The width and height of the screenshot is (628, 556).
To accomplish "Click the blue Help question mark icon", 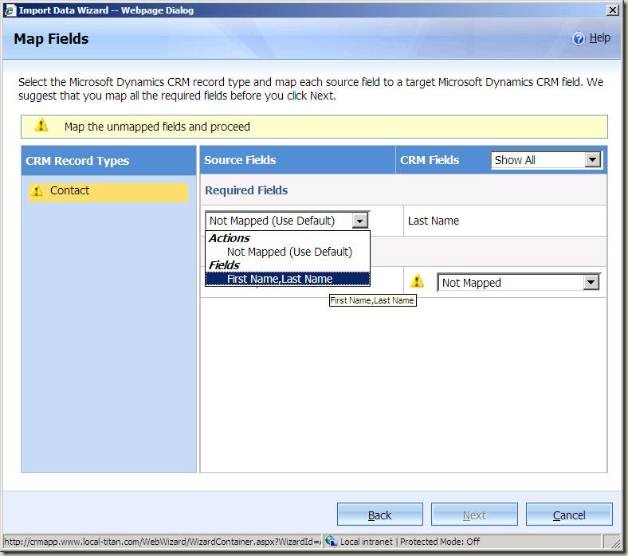I will click(x=578, y=39).
